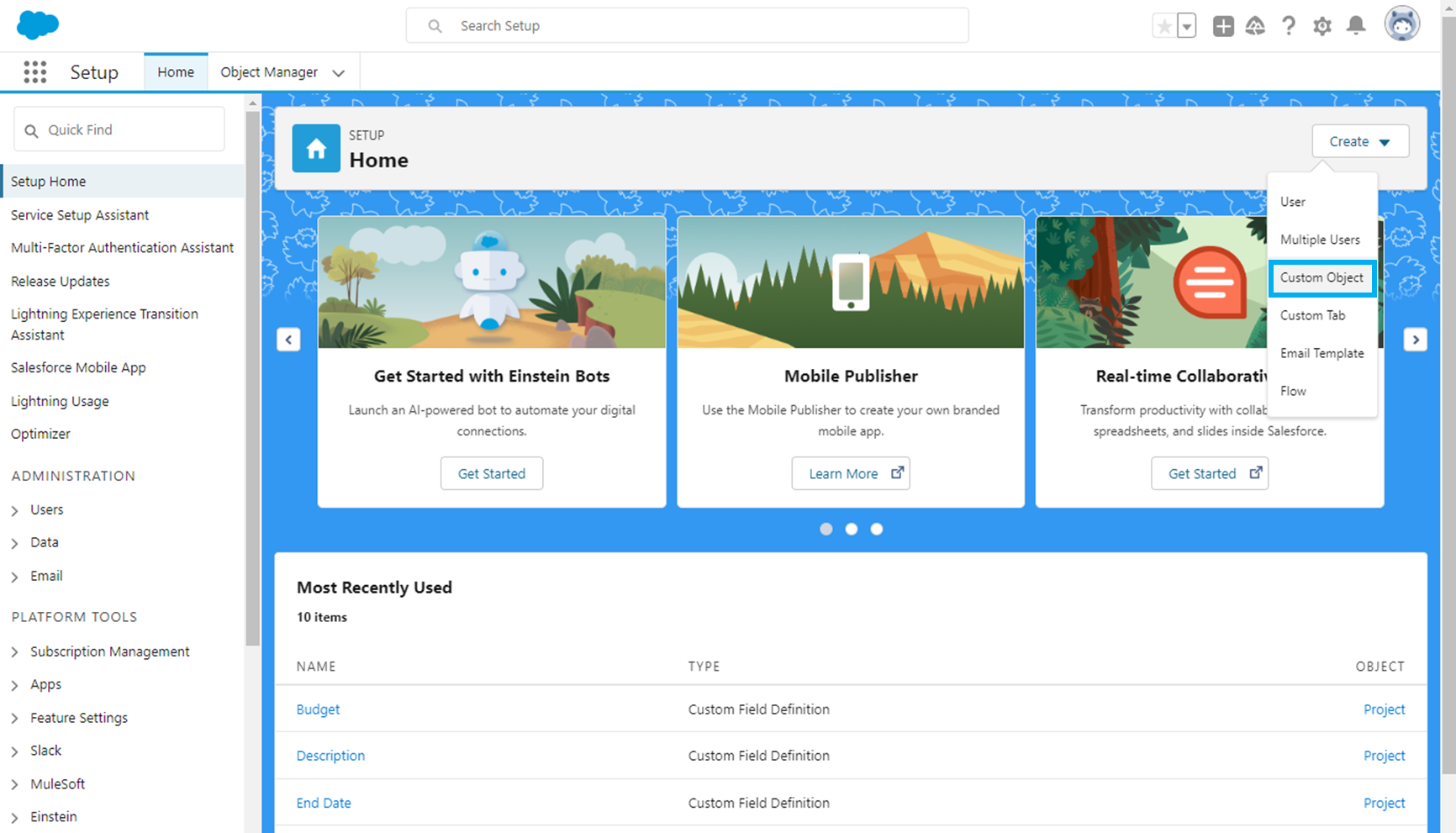Focus the Search Setup field
This screenshot has width=1456, height=833.
687,26
